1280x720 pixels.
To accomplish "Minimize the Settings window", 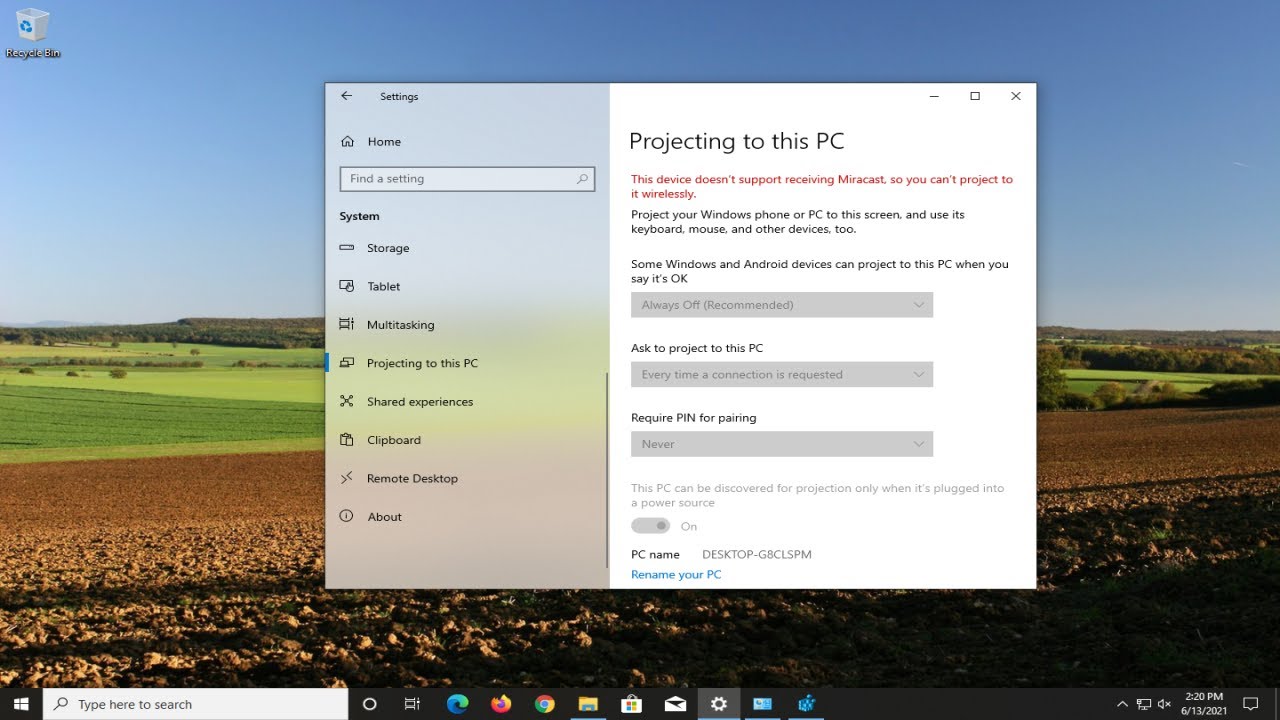I will pos(934,96).
